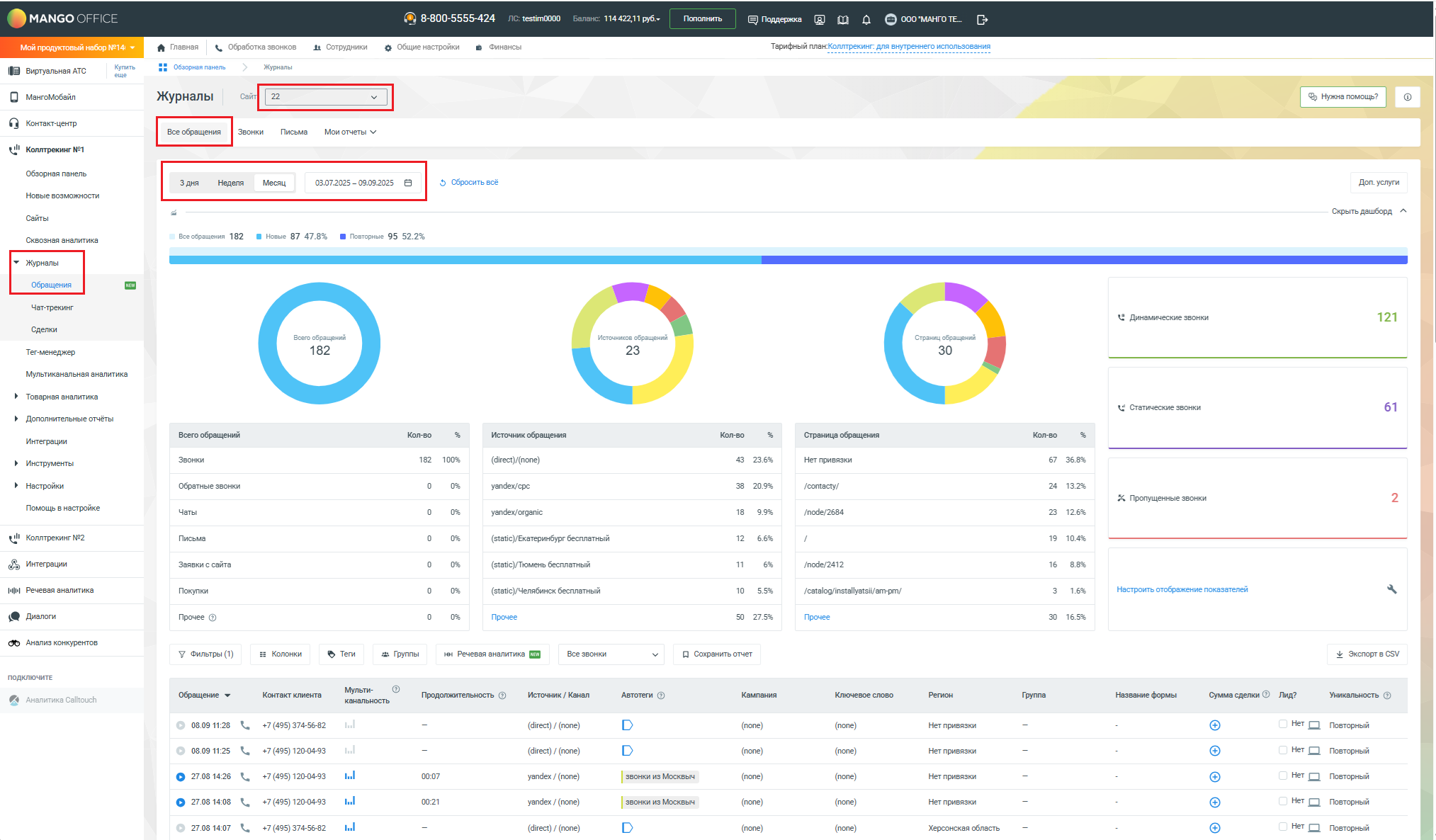The width and height of the screenshot is (1436, 840).
Task: Click autotag icon in 27.08 14:07 row
Action: (x=627, y=828)
